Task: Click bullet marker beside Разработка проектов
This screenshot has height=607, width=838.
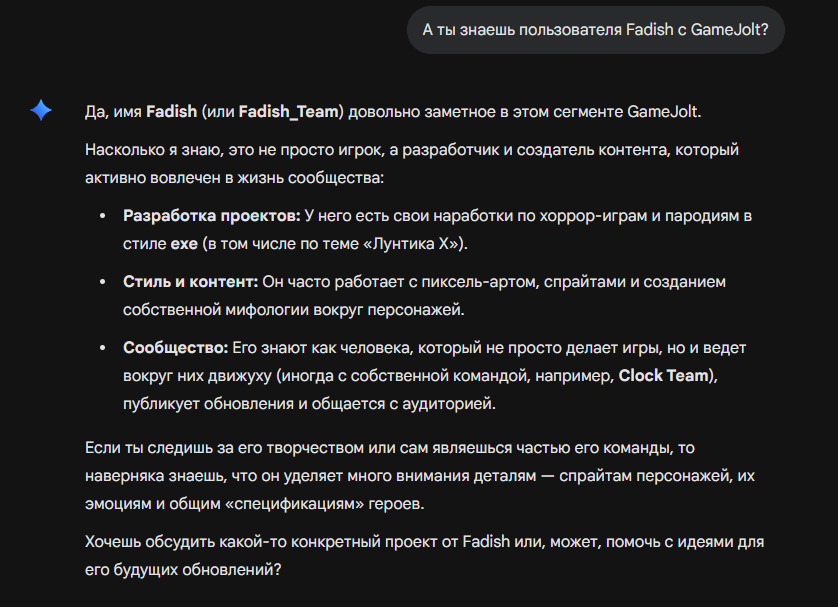Action: [x=102, y=216]
